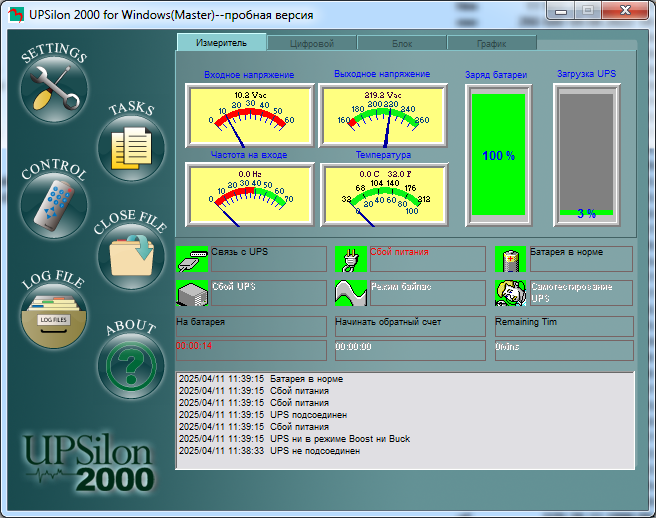Select log entry UPS подсоединен

(x=263, y=415)
